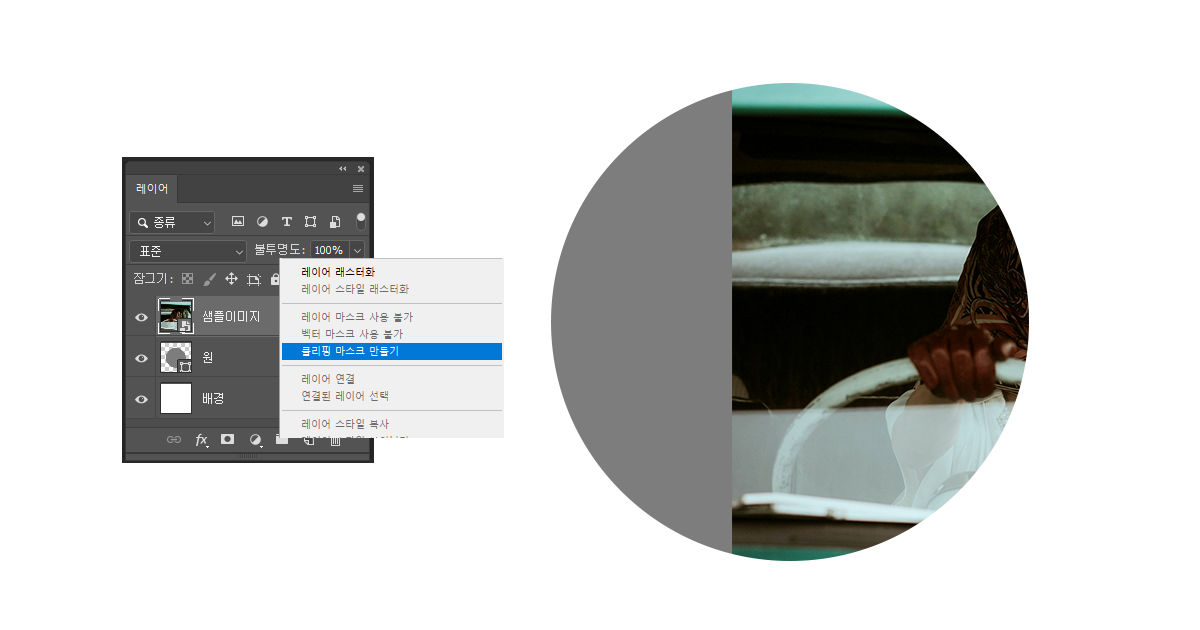
Task: Open the Layers panel hamburger menu
Action: 358,188
